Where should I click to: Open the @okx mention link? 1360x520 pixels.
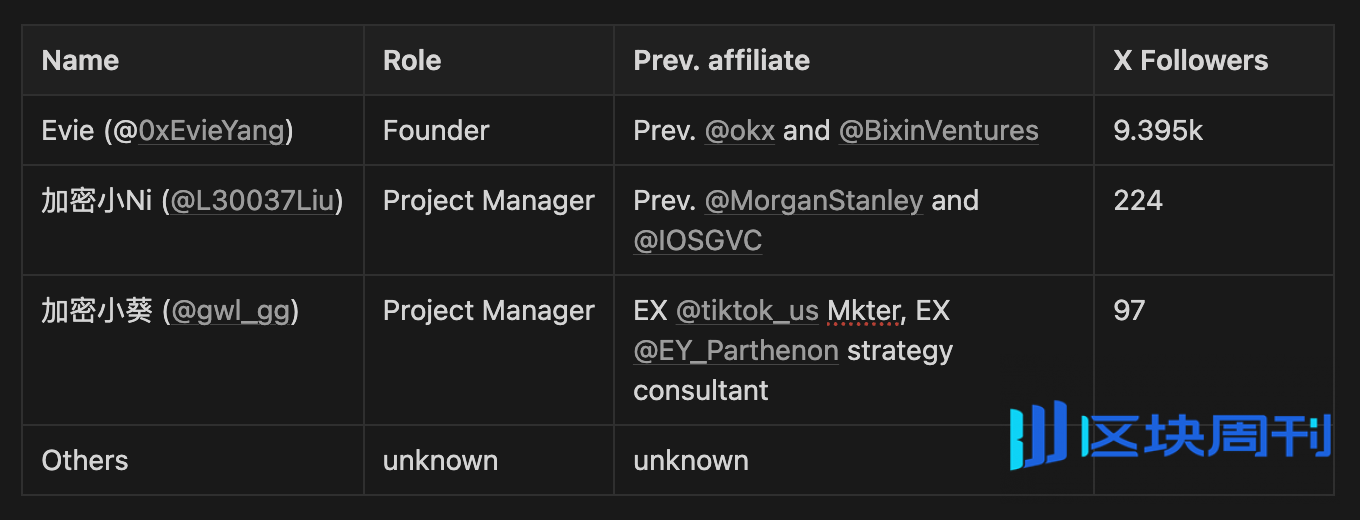740,131
